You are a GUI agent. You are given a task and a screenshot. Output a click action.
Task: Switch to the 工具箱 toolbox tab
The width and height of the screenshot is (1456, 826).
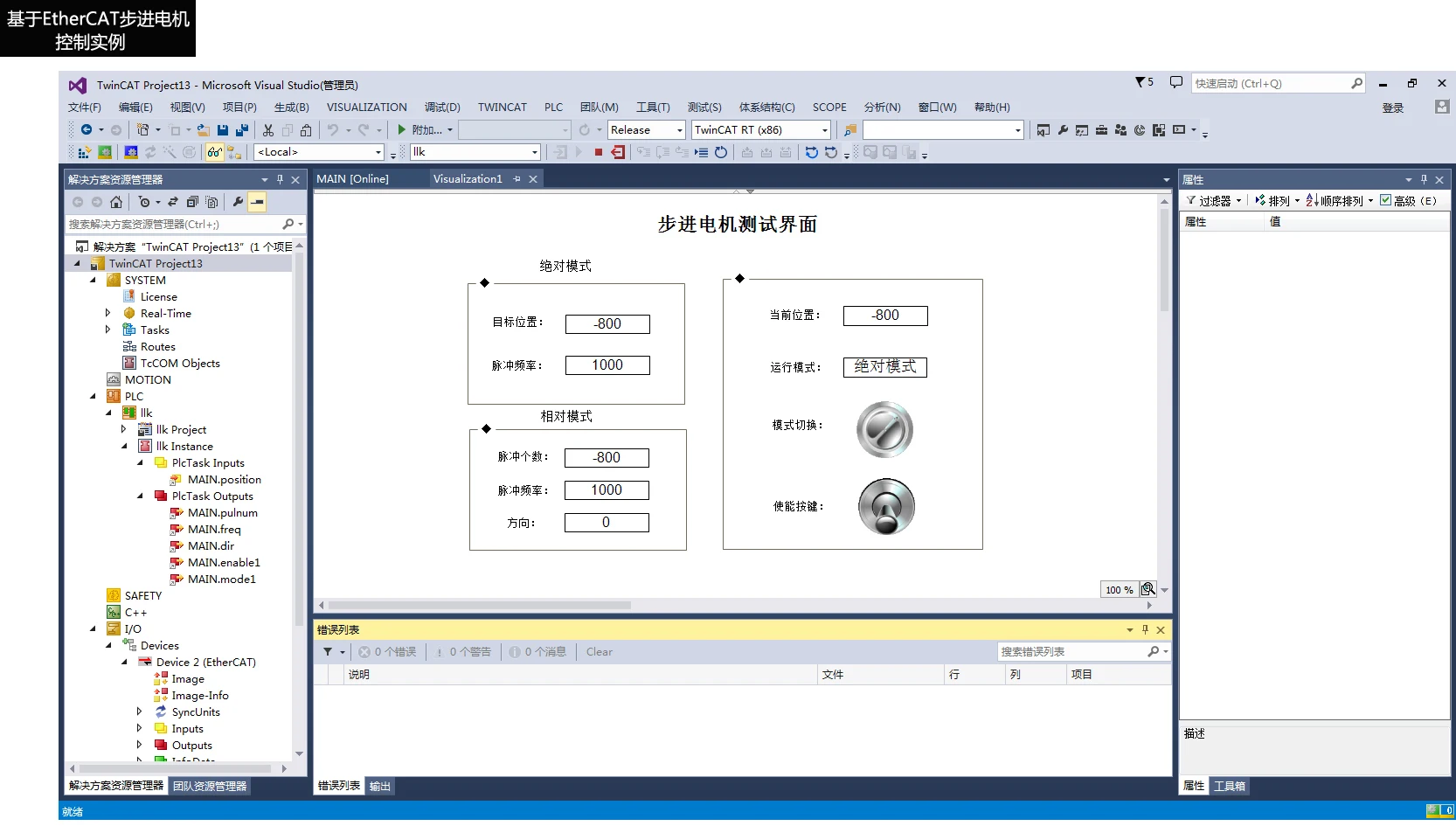pyautogui.click(x=1230, y=787)
